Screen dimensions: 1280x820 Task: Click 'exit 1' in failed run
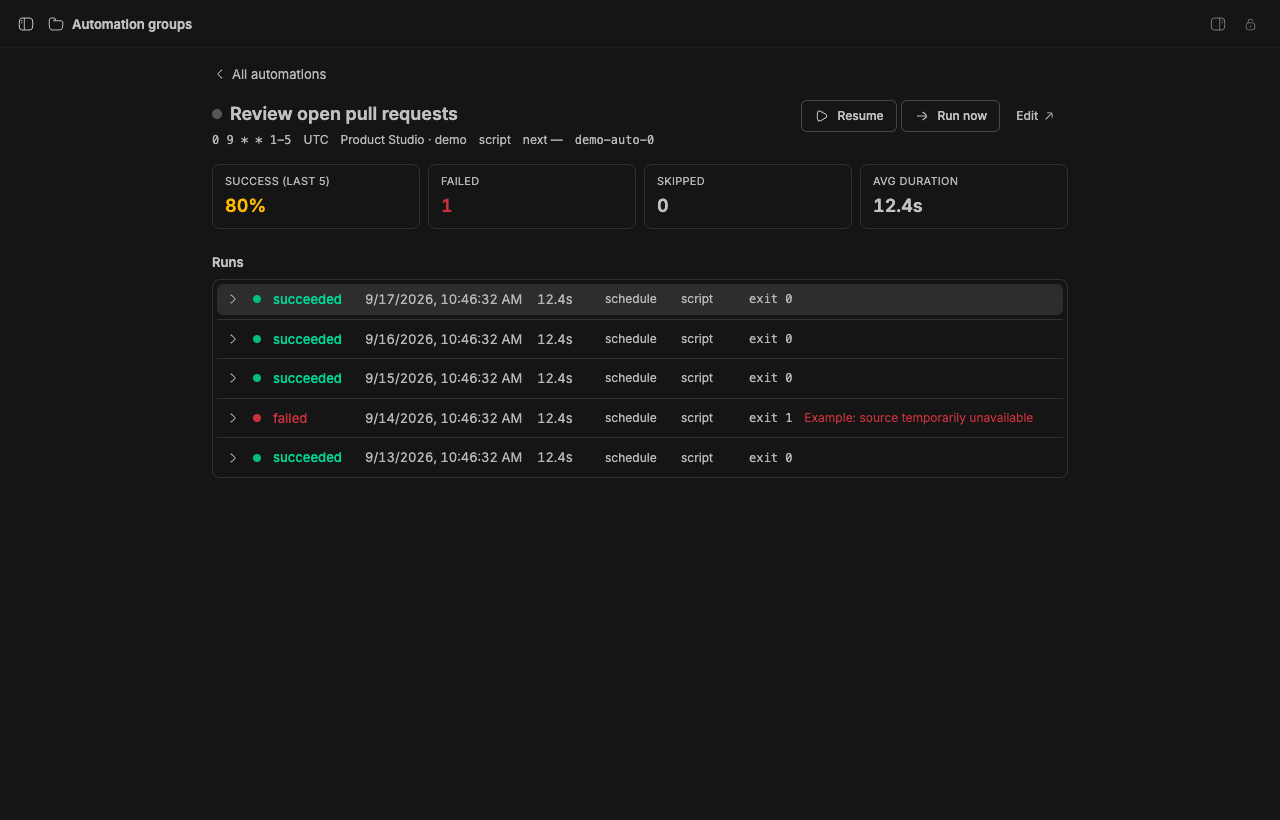(770, 418)
